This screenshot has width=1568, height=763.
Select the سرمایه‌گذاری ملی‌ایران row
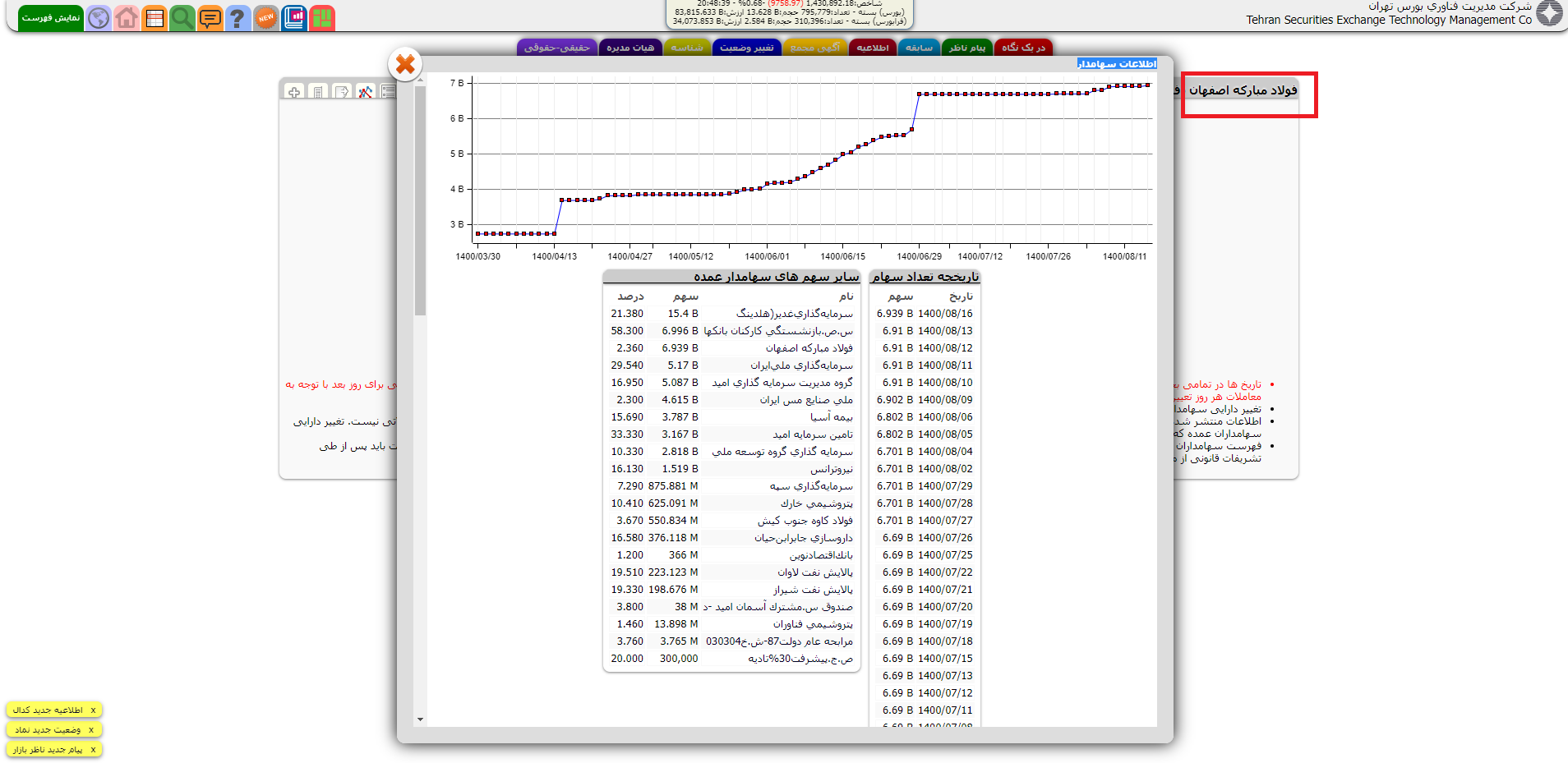click(x=731, y=365)
